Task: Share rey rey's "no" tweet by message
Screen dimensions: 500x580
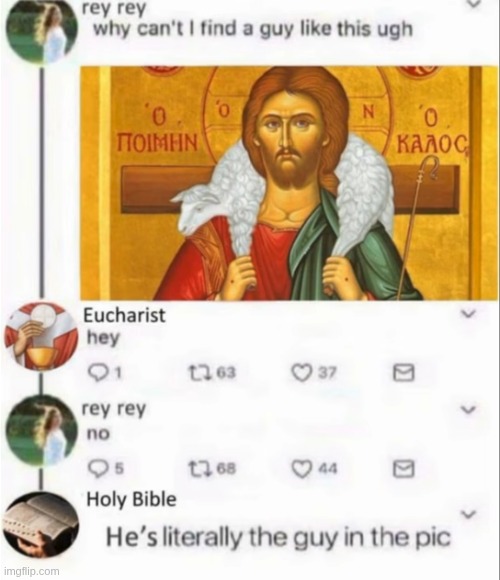Action: click(x=403, y=469)
